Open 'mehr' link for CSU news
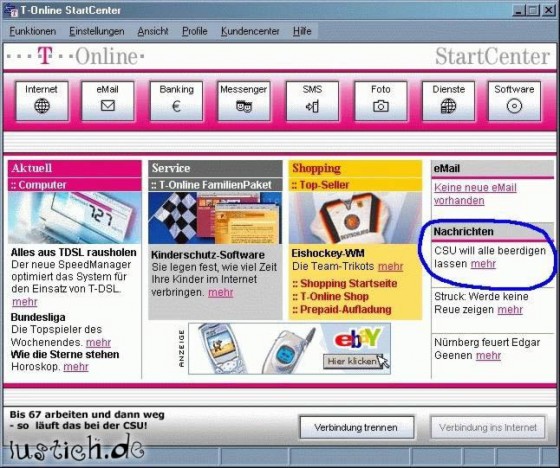Image resolution: width=560 pixels, height=468 pixels. tap(483, 264)
